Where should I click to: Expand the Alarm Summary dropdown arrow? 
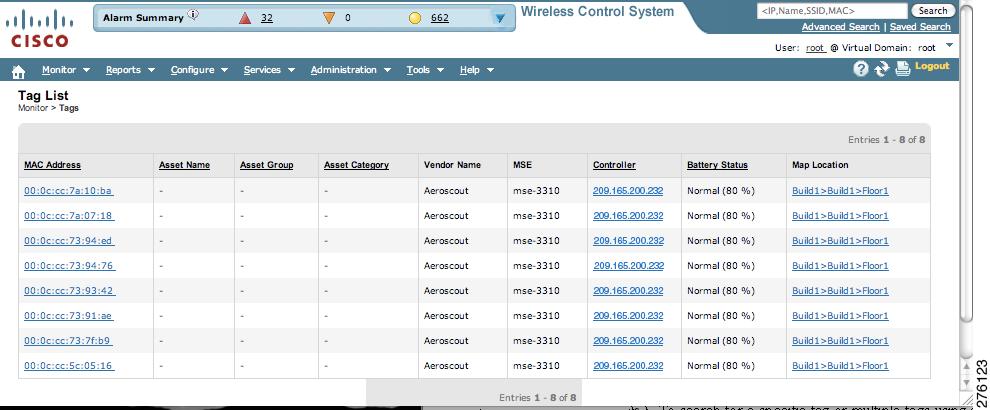point(500,18)
